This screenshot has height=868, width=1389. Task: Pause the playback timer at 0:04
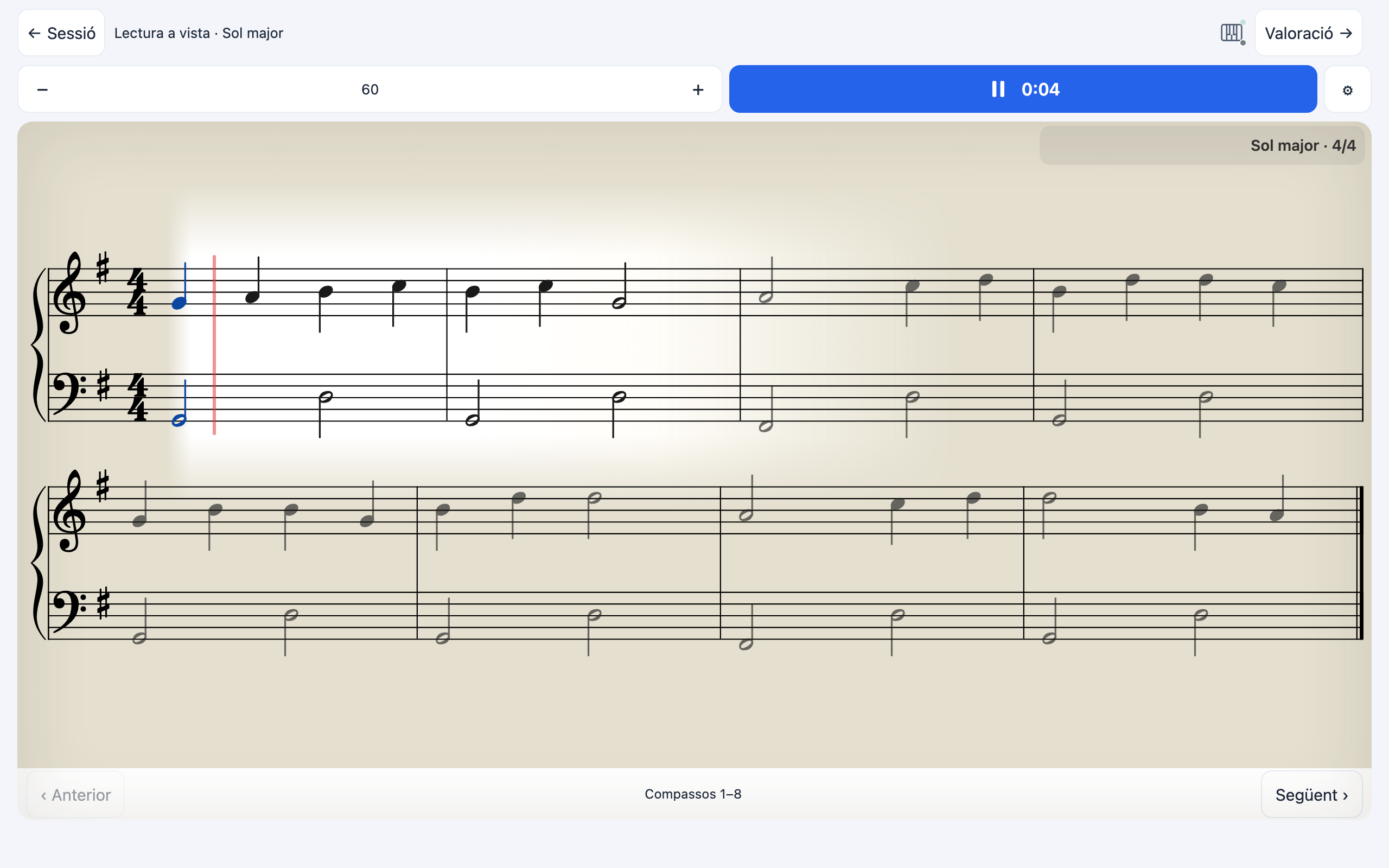[1023, 89]
